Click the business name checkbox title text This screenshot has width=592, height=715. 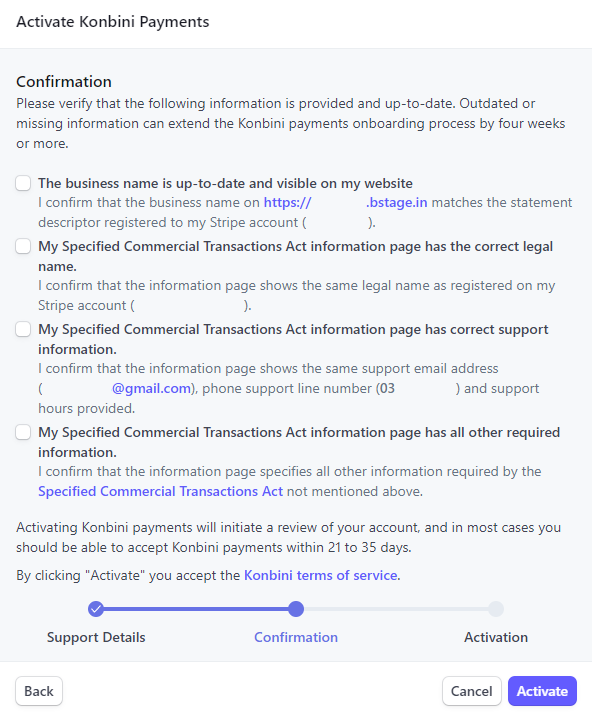225,183
